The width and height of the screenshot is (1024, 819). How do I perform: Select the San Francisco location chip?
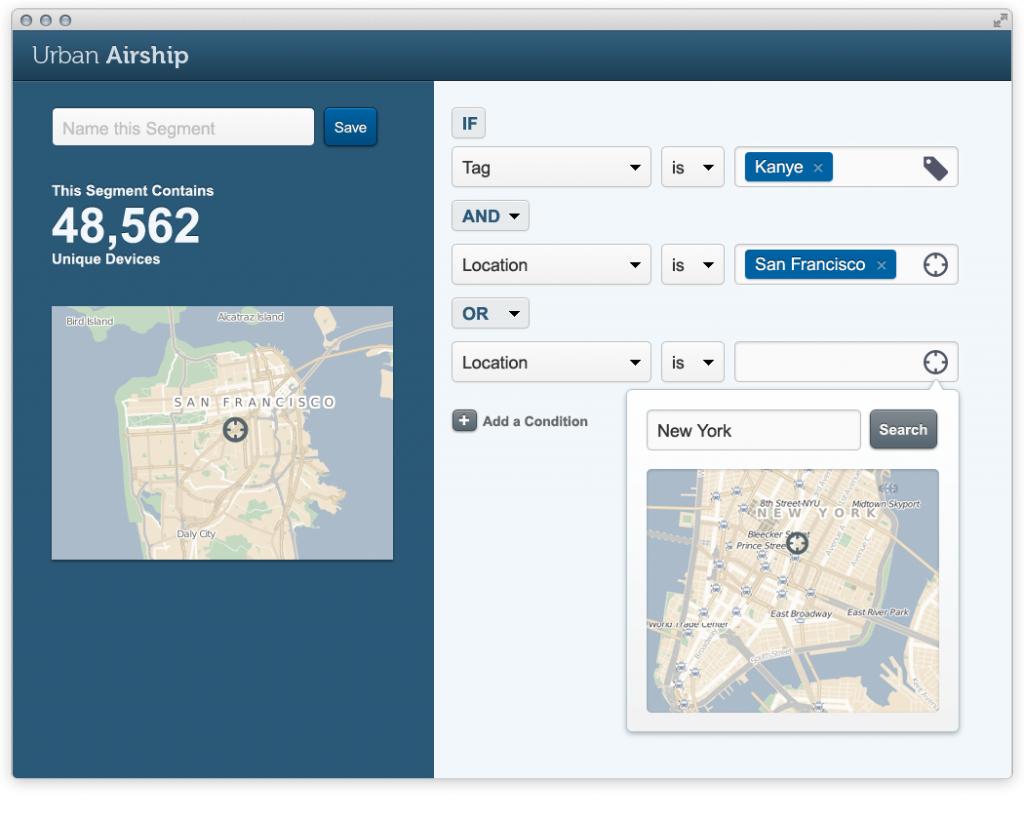click(x=820, y=265)
